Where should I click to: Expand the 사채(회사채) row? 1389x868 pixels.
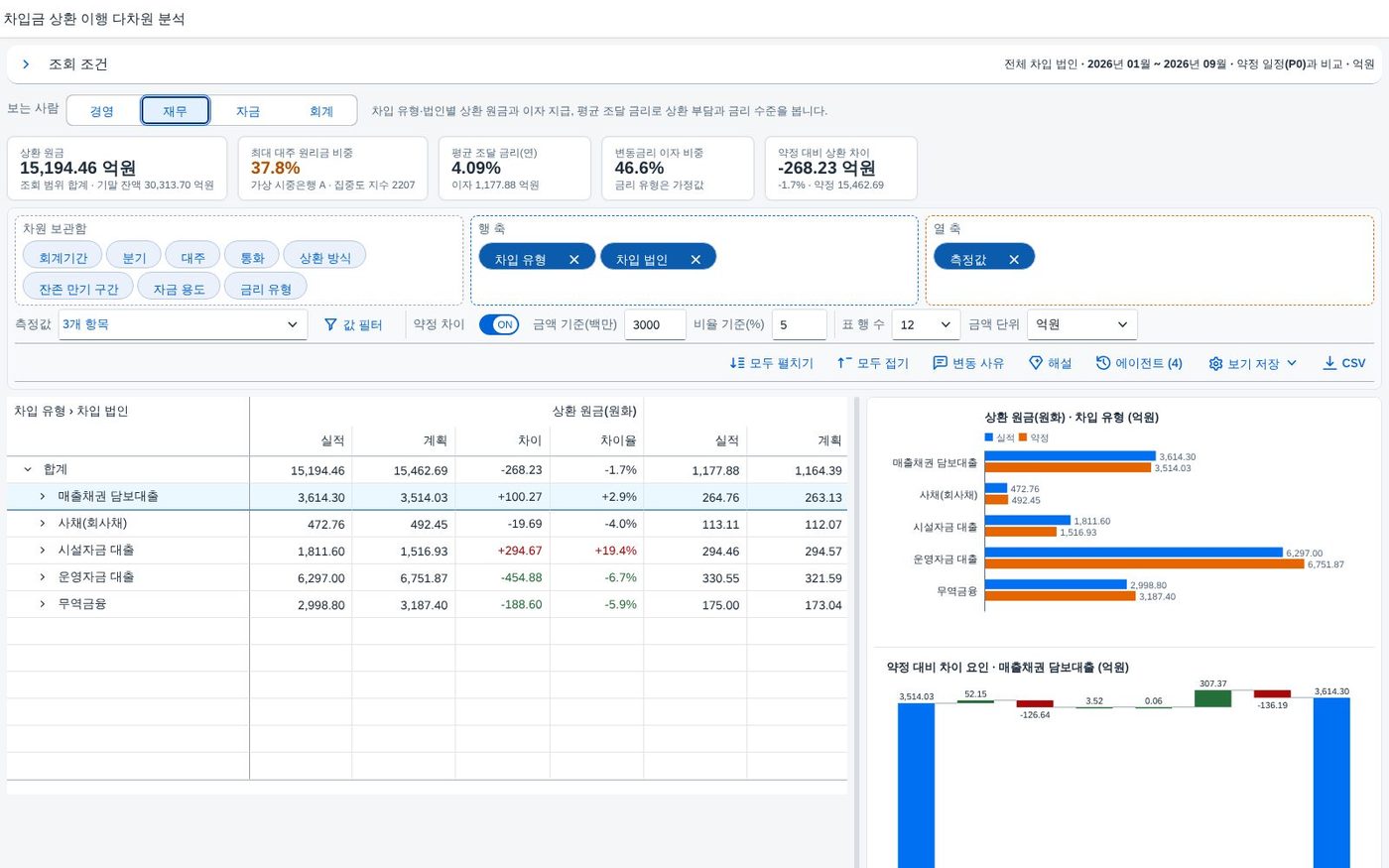point(43,523)
